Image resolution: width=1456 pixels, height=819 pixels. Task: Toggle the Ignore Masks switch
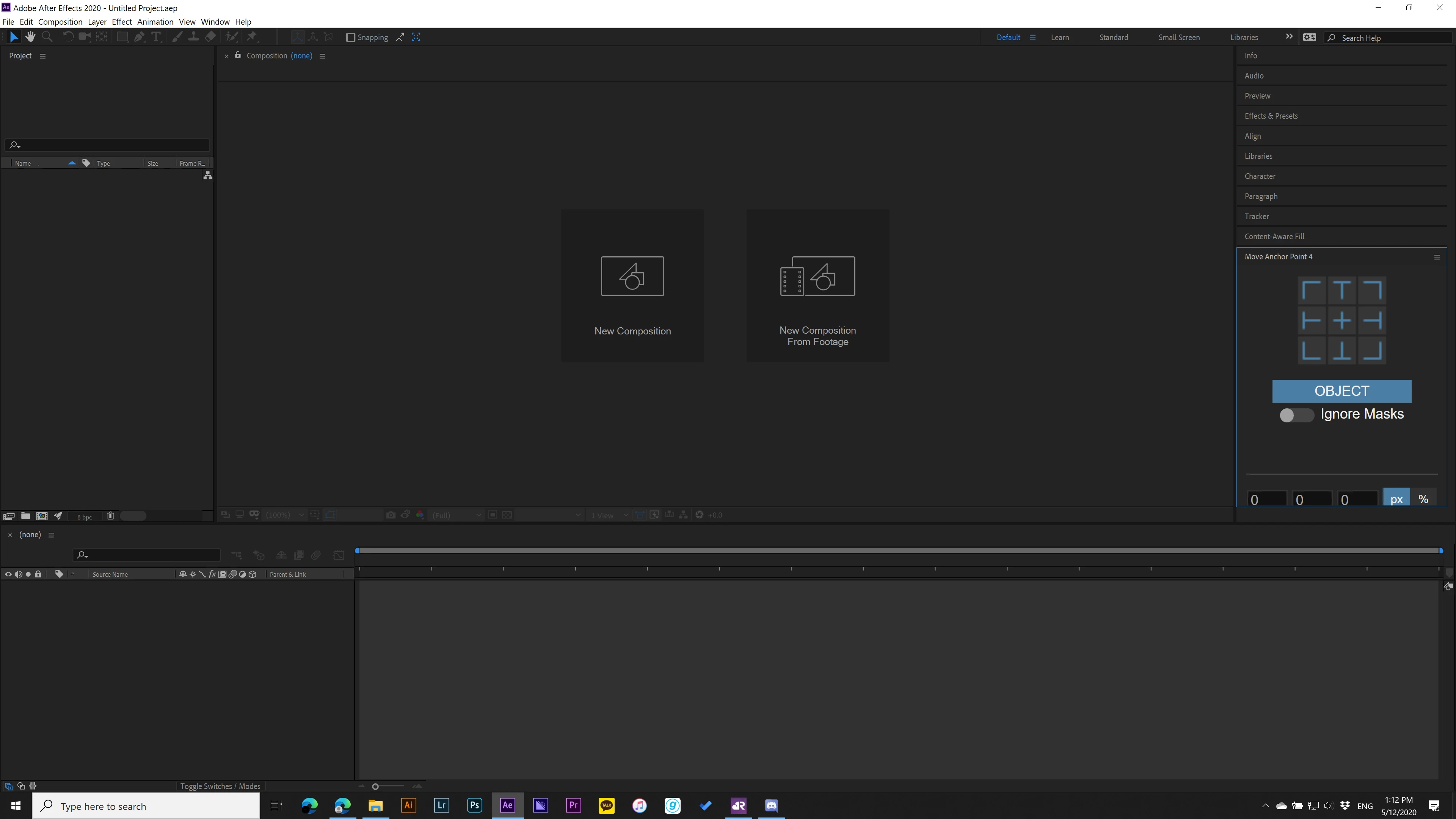[x=1296, y=415]
